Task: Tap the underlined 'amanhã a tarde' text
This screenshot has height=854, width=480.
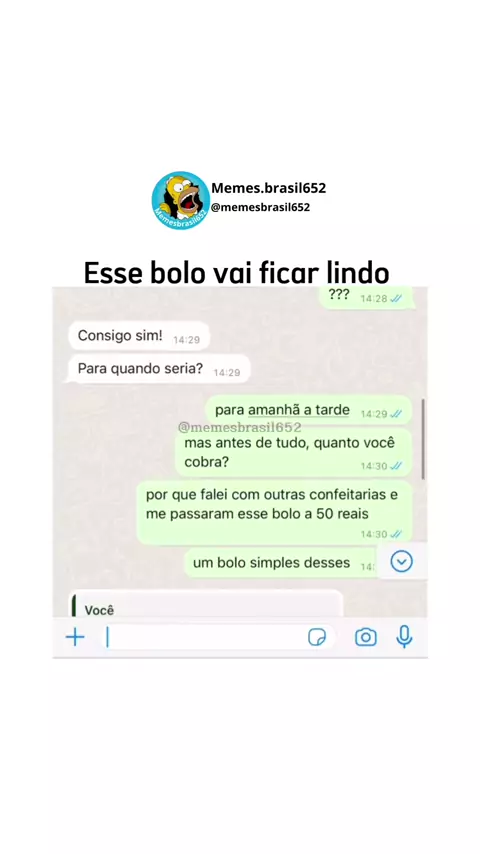Action: coord(299,411)
